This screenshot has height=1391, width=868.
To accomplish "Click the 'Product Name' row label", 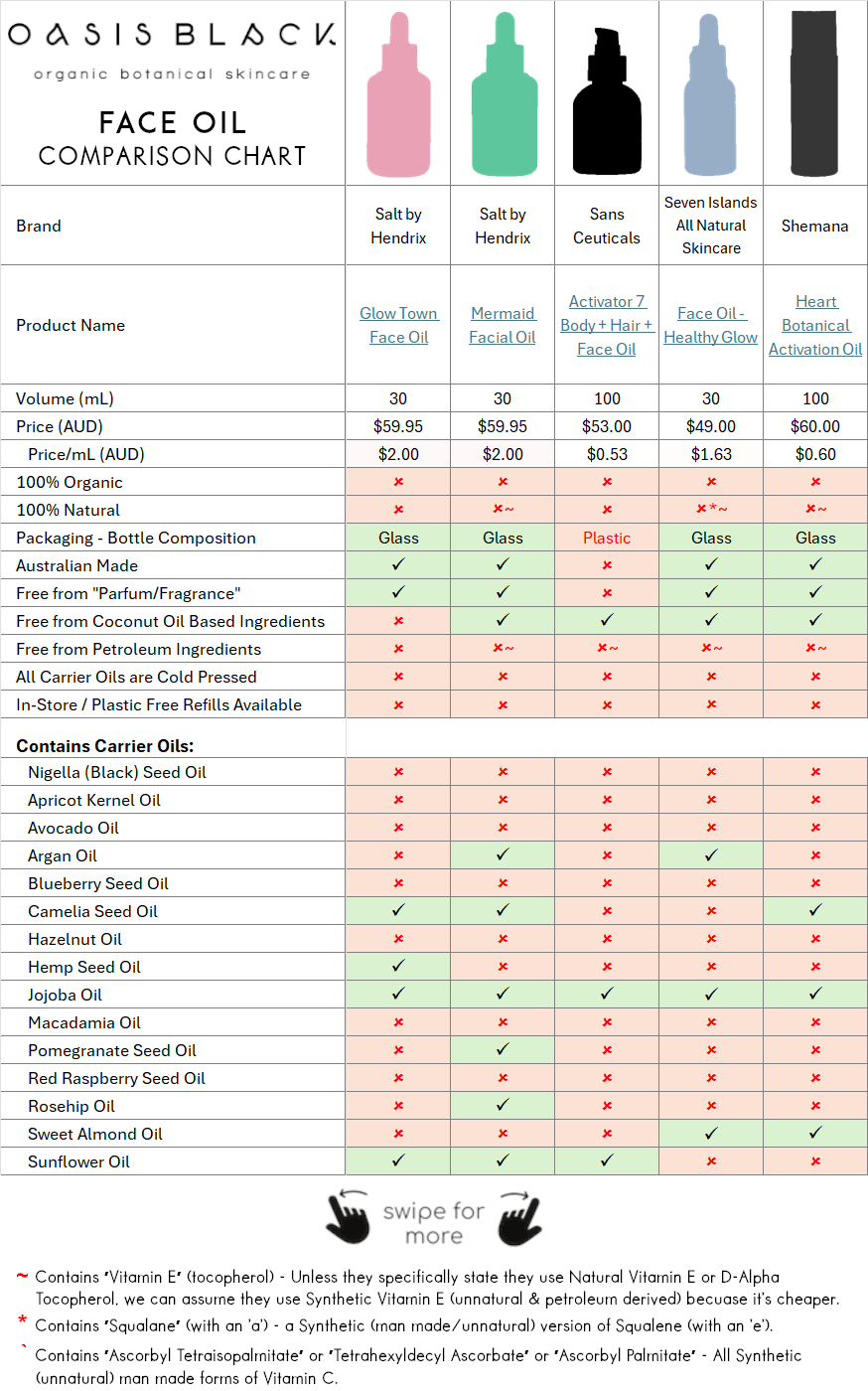I will click(71, 325).
